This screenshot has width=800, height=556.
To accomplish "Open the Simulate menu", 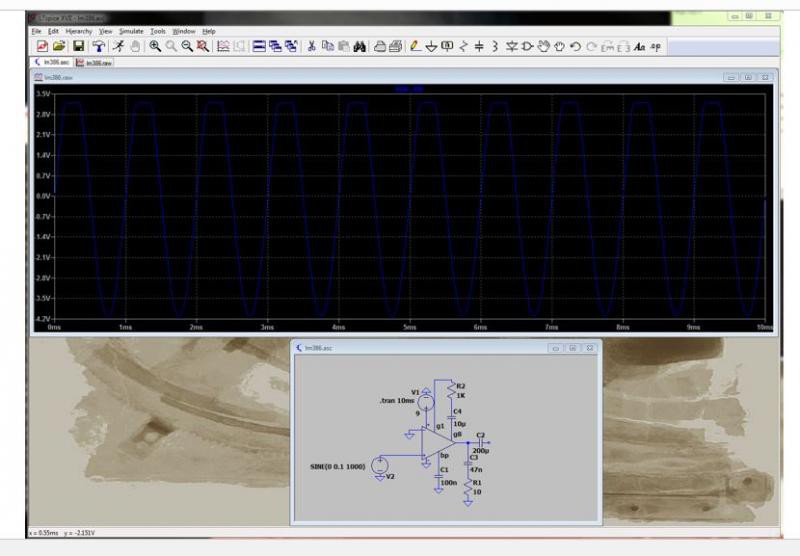I will [131, 31].
